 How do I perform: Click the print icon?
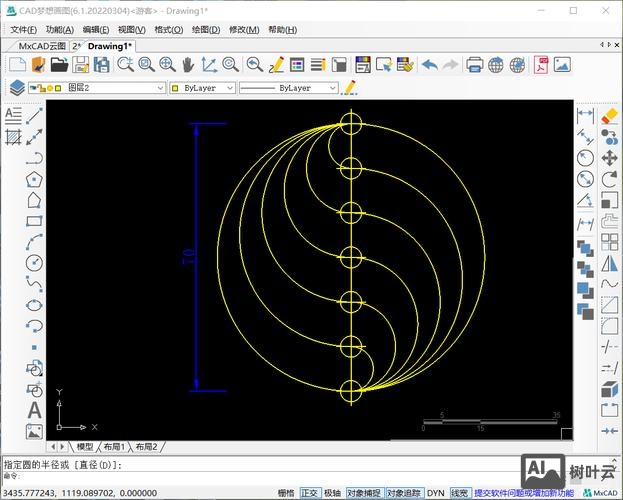point(474,65)
